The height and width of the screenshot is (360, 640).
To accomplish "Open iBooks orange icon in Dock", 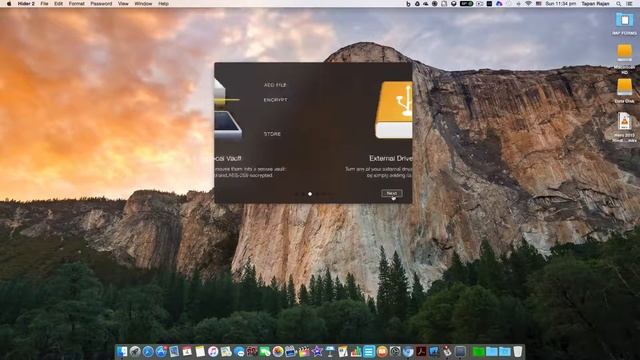I will (382, 351).
